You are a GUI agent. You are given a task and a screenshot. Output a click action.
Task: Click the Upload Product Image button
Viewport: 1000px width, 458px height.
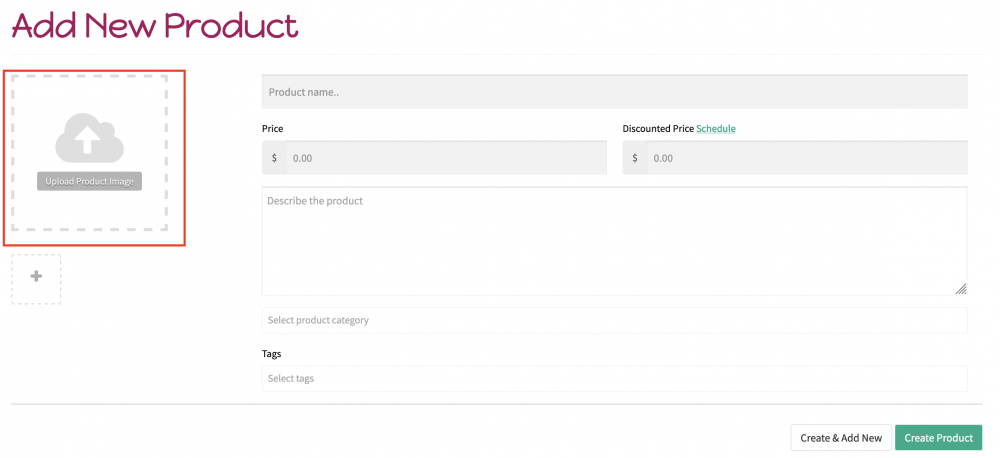pyautogui.click(x=89, y=181)
